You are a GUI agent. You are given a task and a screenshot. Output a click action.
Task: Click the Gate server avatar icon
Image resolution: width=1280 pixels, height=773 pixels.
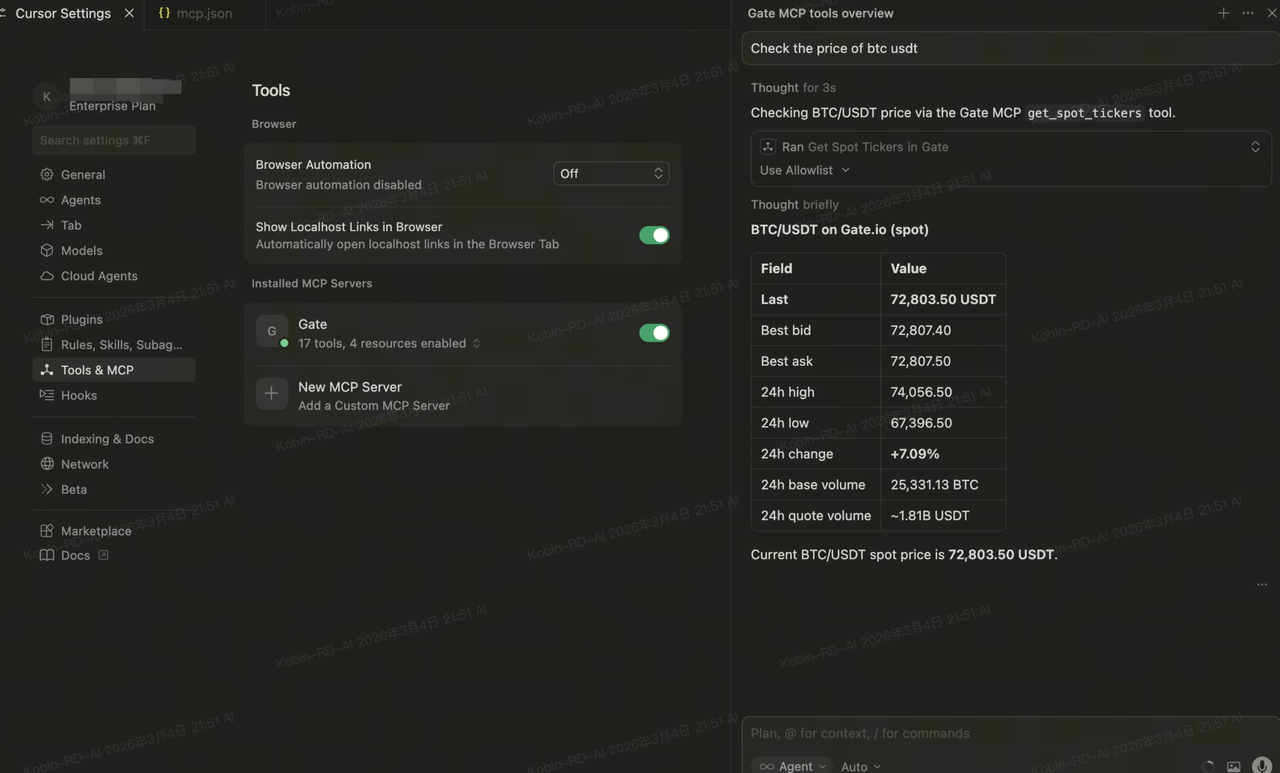tap(272, 331)
